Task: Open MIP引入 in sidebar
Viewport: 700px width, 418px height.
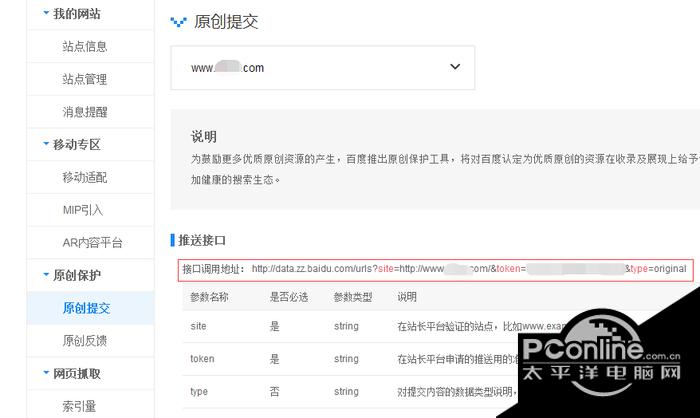Action: 83,210
